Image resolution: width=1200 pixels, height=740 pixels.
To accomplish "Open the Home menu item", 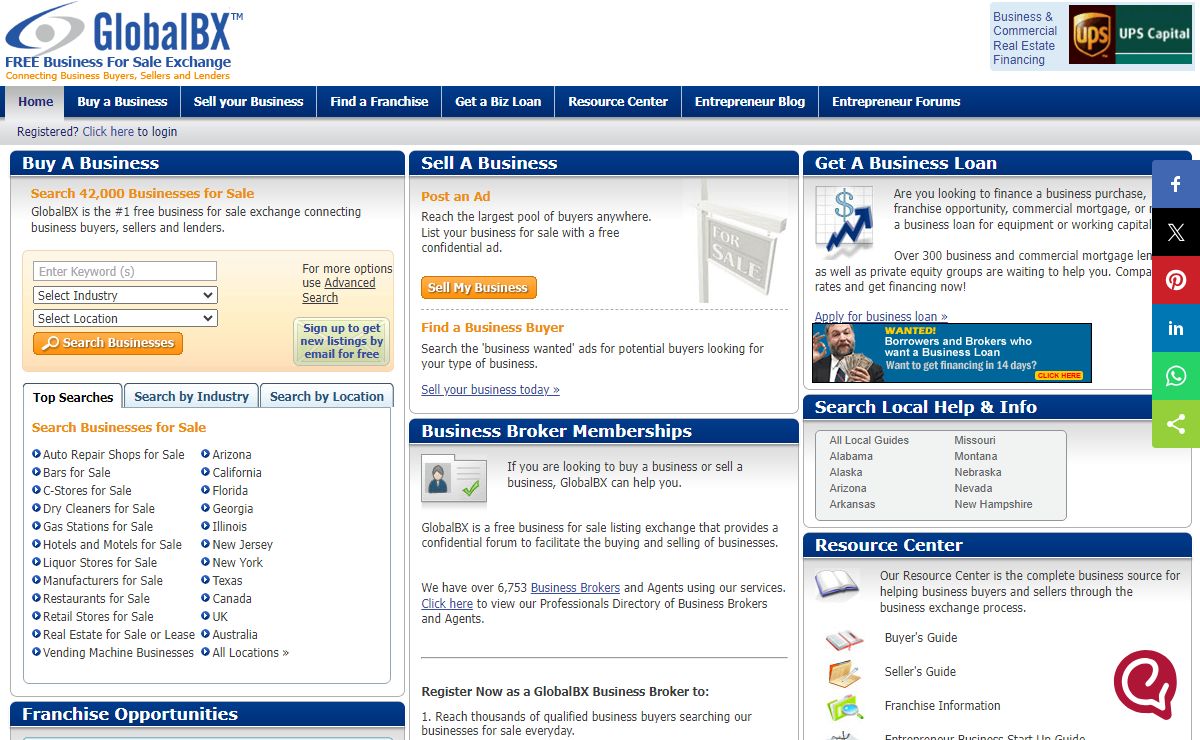I will coord(35,102).
